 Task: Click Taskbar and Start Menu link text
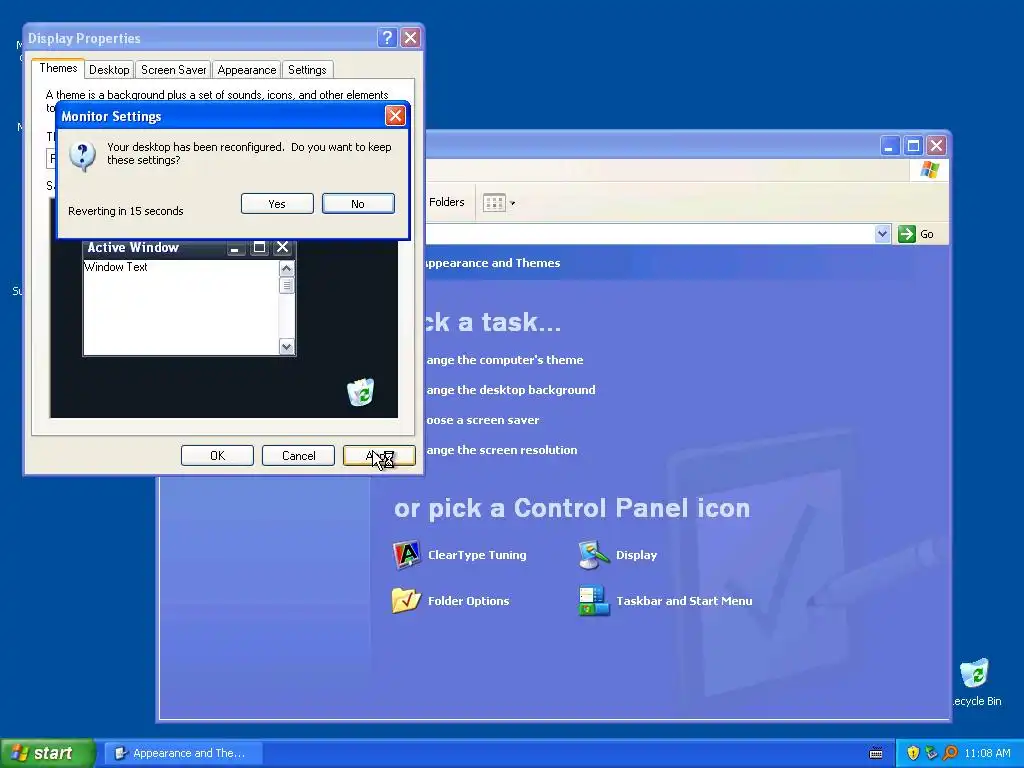click(684, 601)
